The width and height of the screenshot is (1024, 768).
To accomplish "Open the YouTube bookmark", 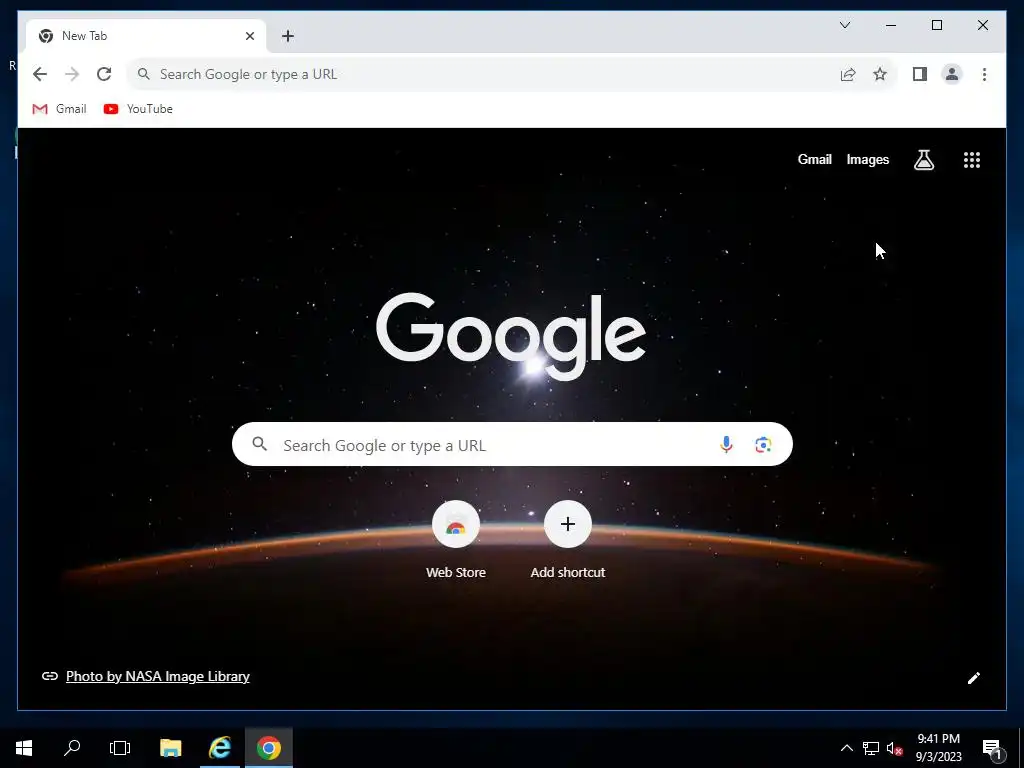I will coord(138,108).
